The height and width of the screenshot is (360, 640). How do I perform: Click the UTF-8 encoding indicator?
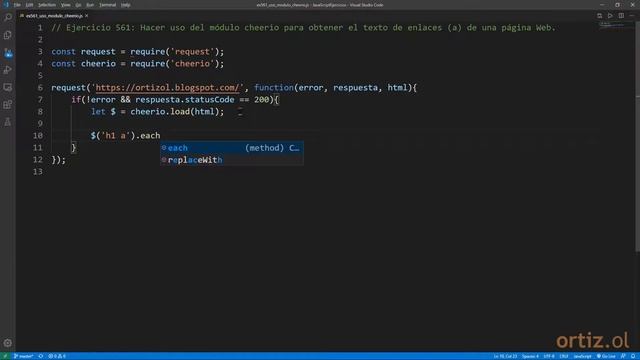(549, 356)
